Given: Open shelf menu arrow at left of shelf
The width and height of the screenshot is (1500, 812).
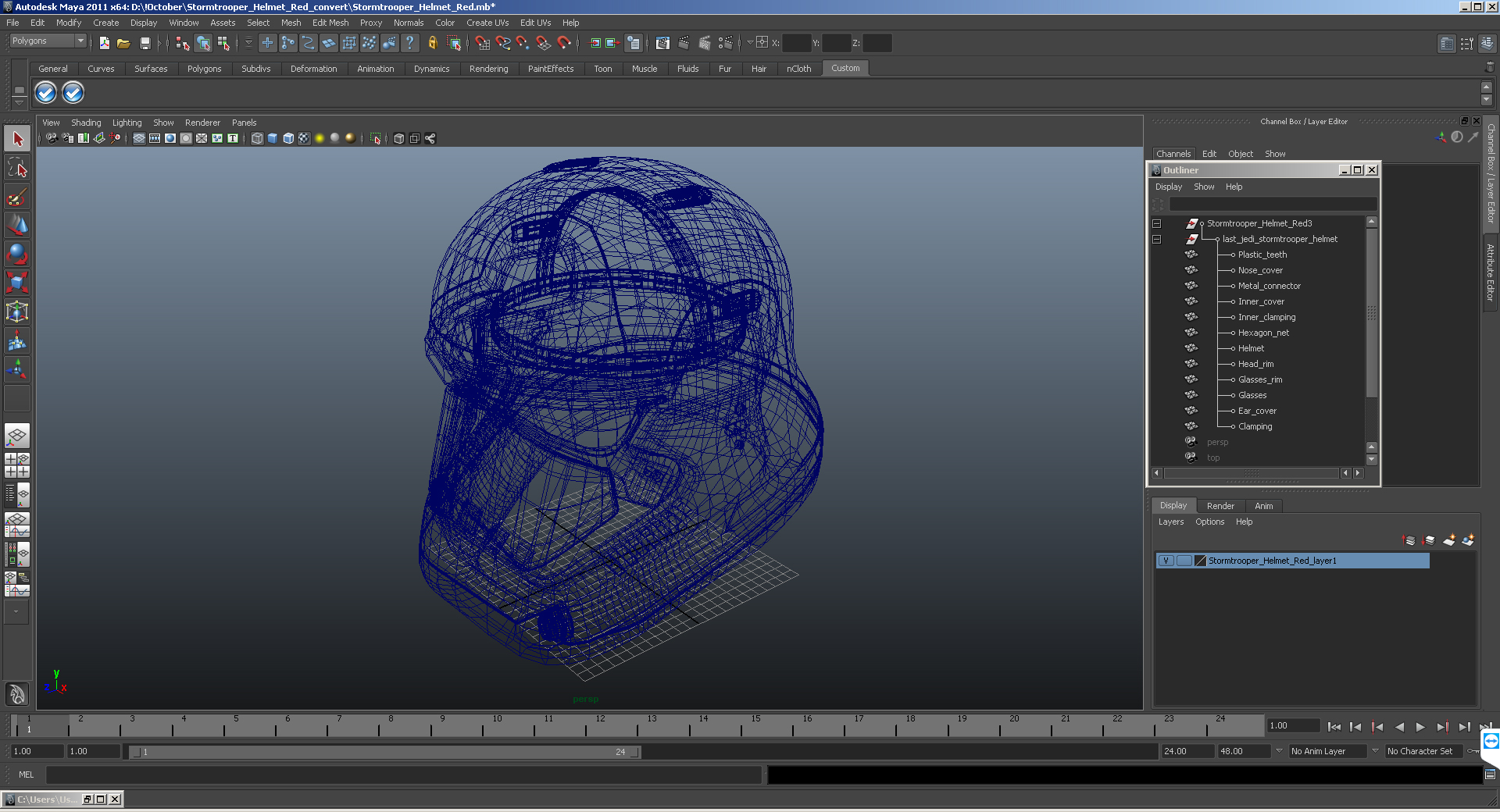Looking at the screenshot, I should coord(20,102).
